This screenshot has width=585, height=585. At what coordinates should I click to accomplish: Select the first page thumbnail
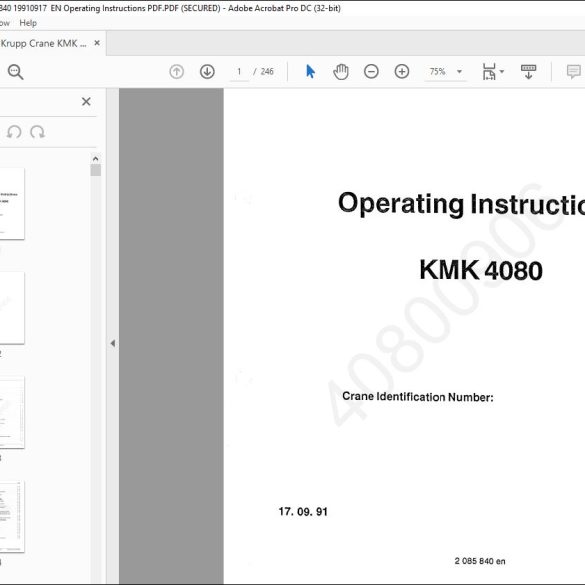point(12,204)
